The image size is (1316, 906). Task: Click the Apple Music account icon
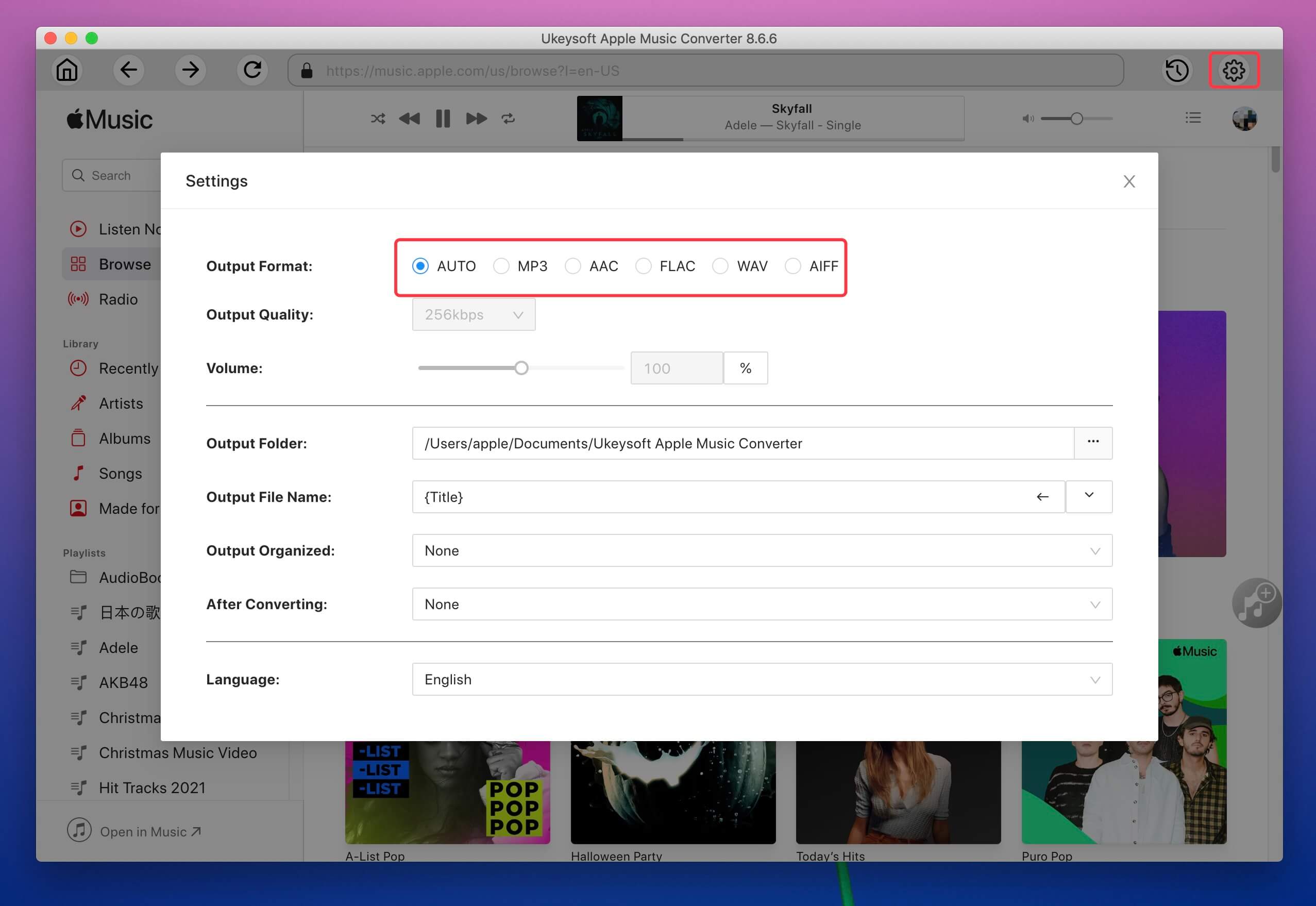coord(1245,118)
